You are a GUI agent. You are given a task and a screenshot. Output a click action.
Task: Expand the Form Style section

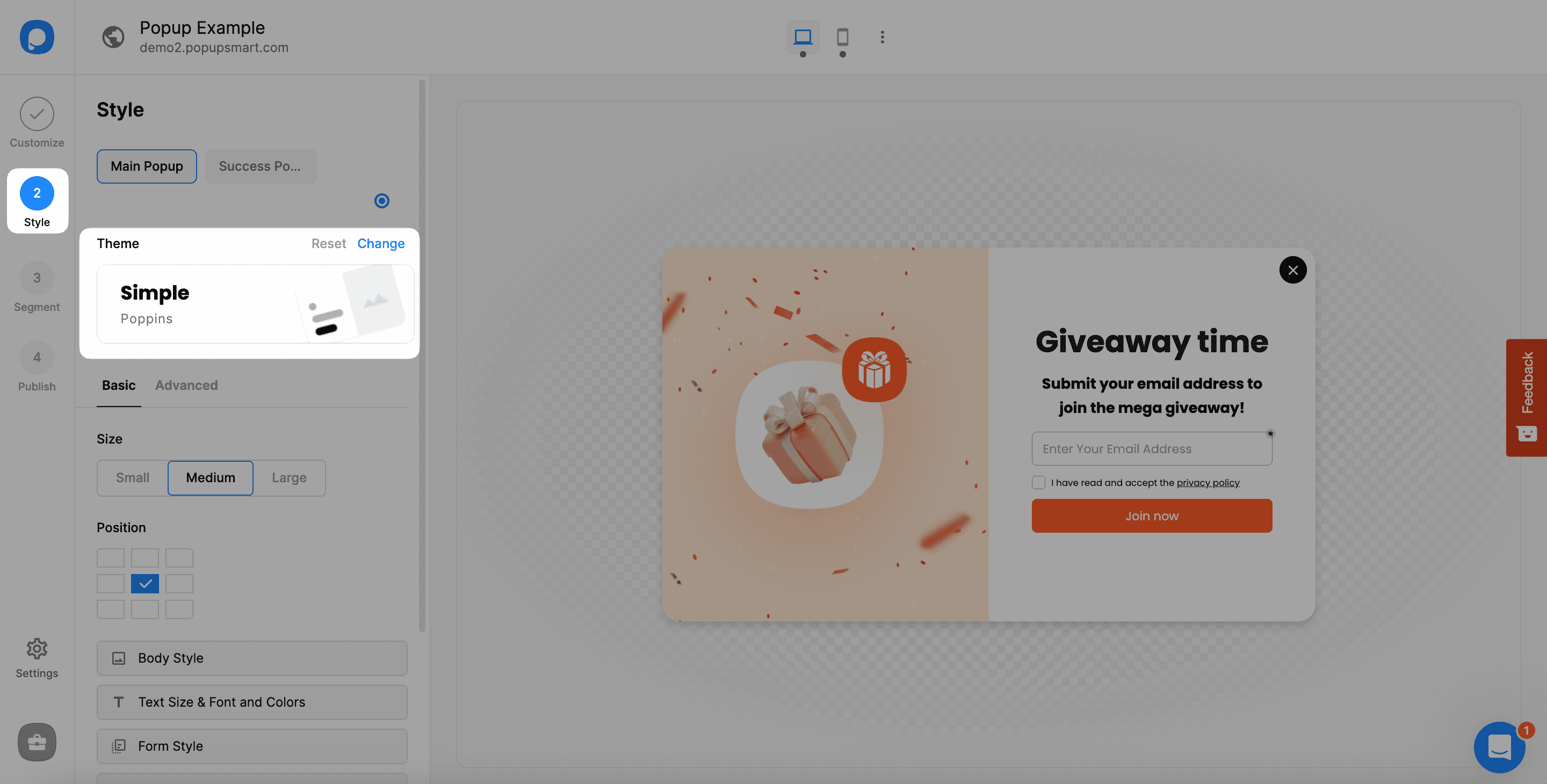252,746
